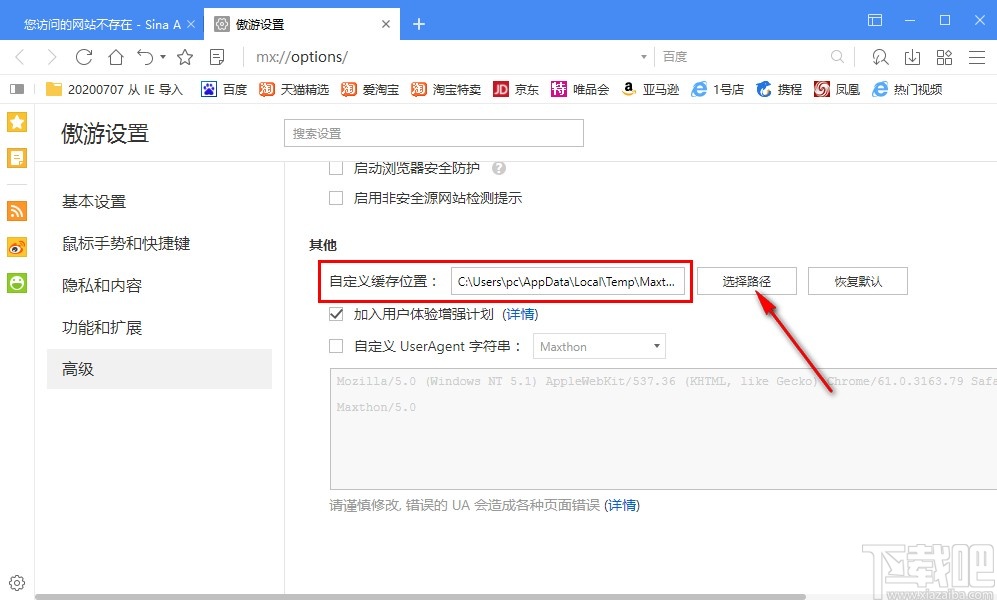Open the 唯品会 bookmark
Viewport: 997px width, 600px height.
tap(580, 90)
